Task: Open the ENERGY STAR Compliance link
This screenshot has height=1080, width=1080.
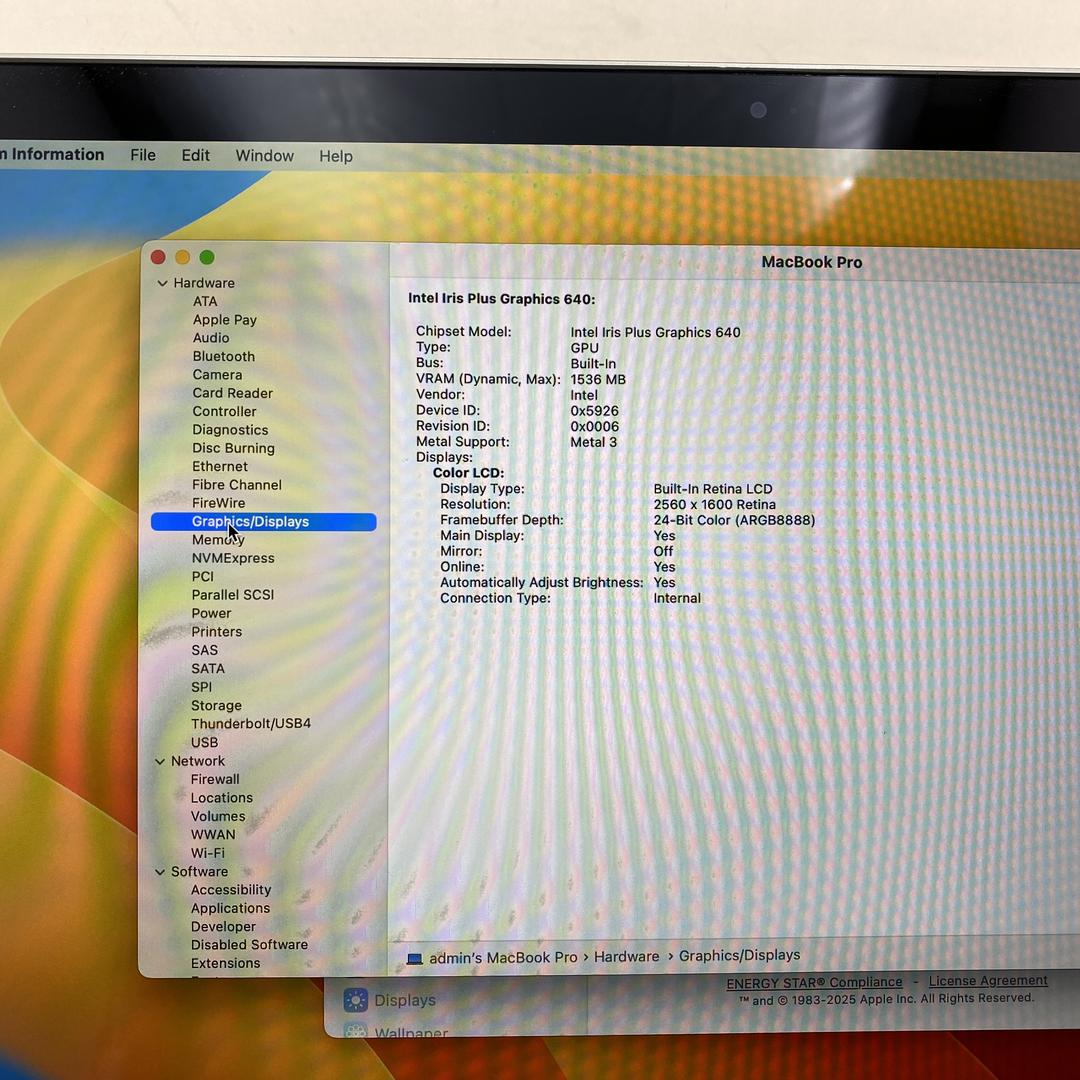Action: tap(813, 982)
